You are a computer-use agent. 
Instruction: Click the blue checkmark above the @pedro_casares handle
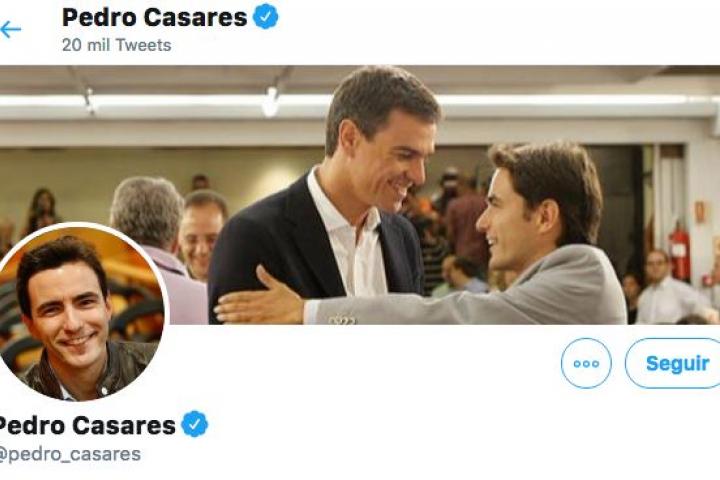click(x=195, y=424)
